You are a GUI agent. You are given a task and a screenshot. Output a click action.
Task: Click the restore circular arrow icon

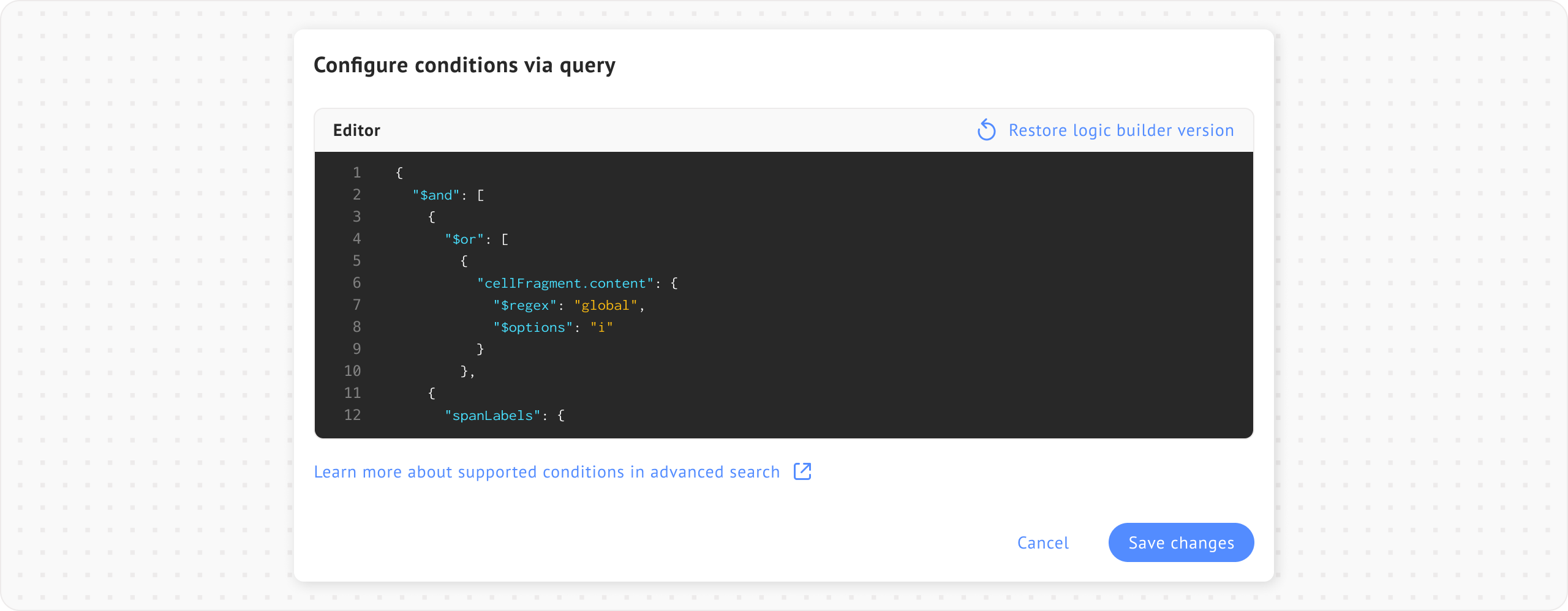[x=986, y=130]
